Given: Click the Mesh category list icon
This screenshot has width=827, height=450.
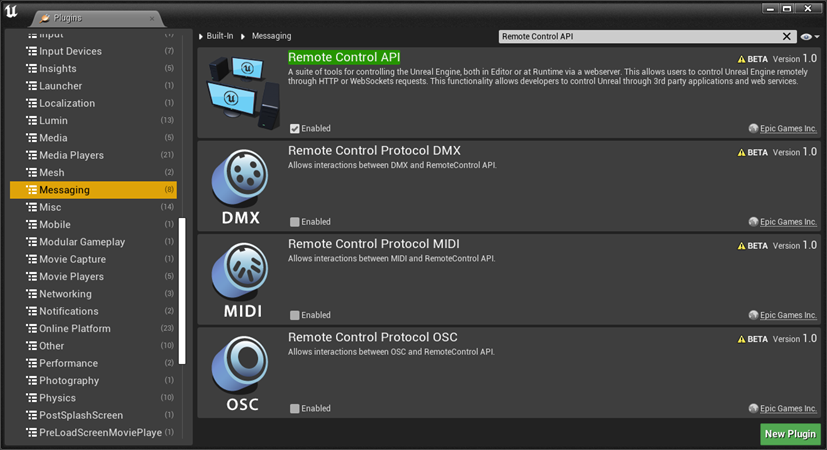Looking at the screenshot, I should tap(32, 173).
